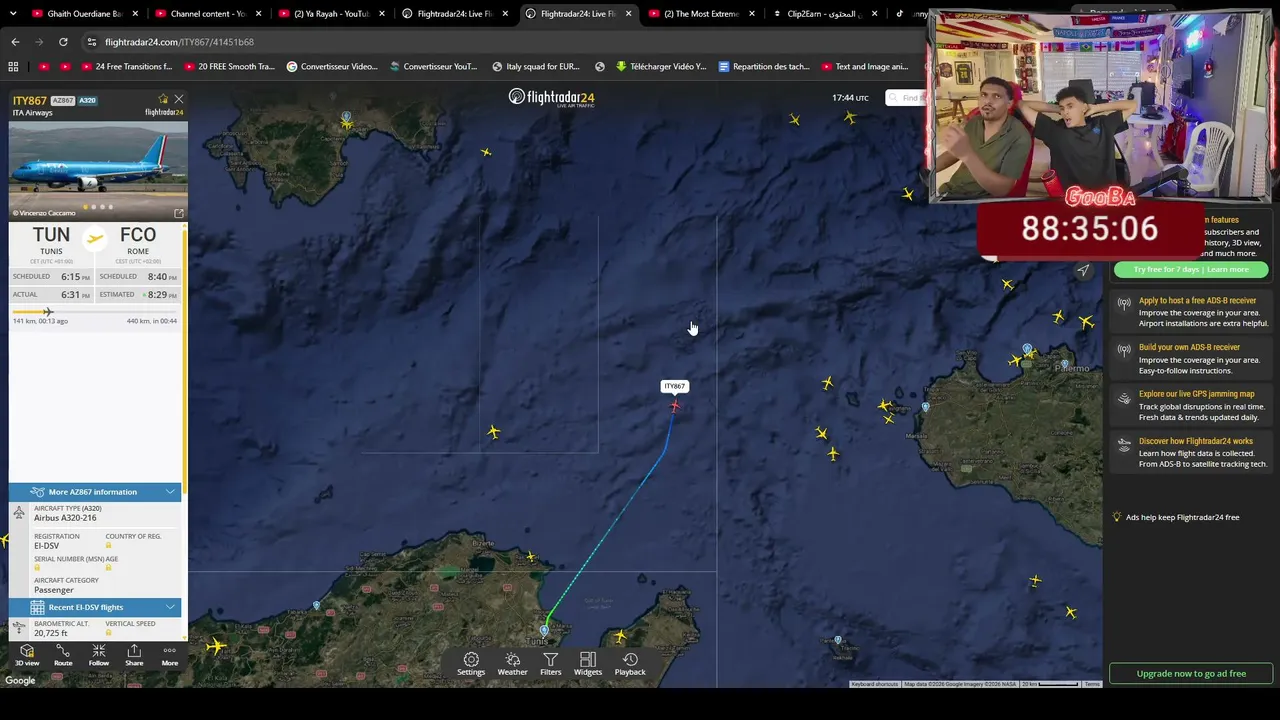The image size is (1280, 720).
Task: Click the Find flight search box
Action: [x=905, y=98]
